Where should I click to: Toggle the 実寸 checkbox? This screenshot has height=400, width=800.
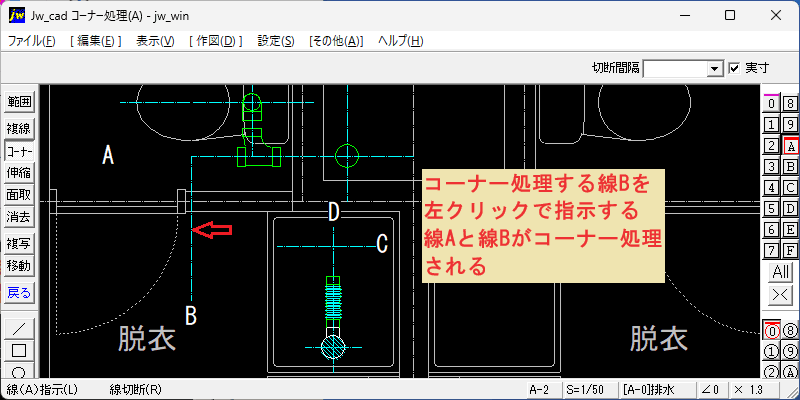[x=734, y=68]
